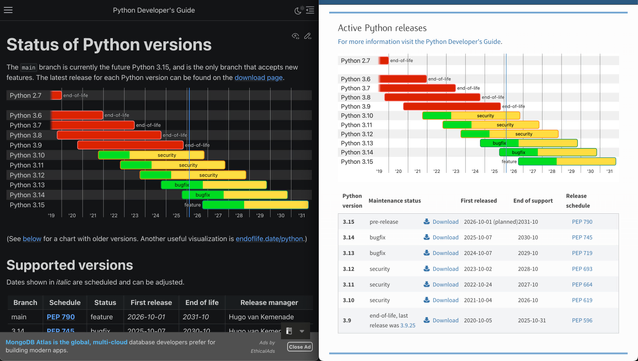Click the download icon in the 3.11 row
The height and width of the screenshot is (361, 638).
pos(426,284)
